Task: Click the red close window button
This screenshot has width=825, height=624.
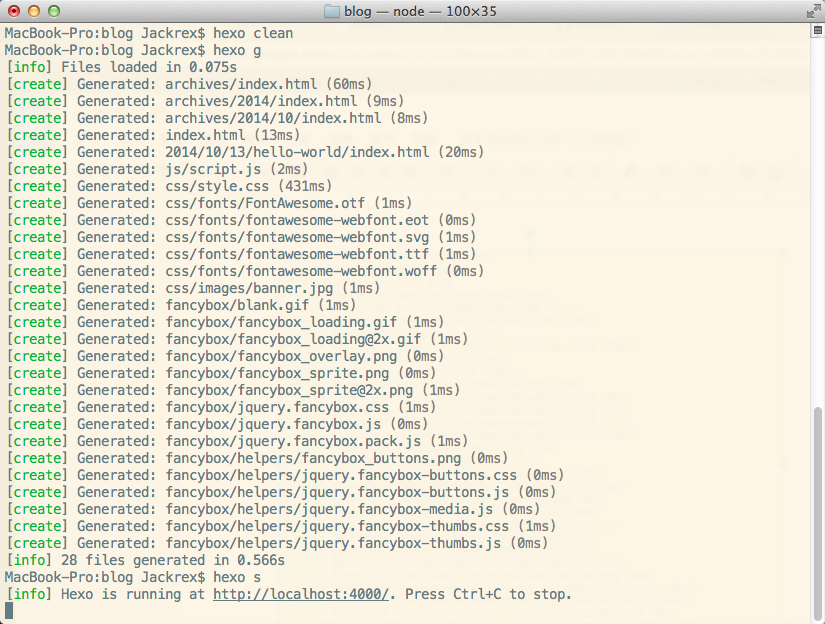Action: click(14, 11)
